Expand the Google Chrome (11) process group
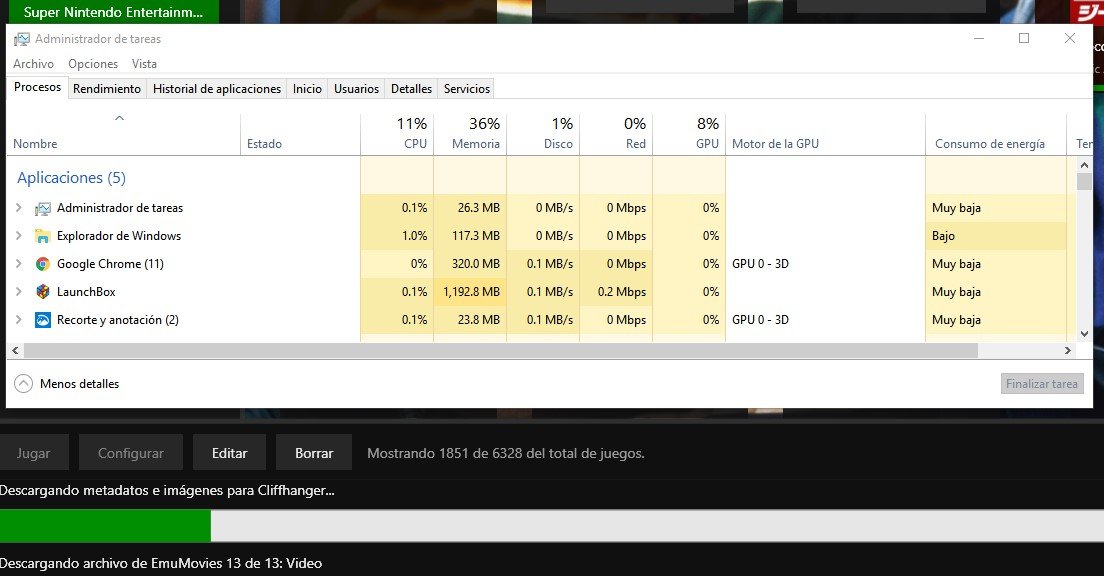Viewport: 1104px width, 576px height. point(19,263)
